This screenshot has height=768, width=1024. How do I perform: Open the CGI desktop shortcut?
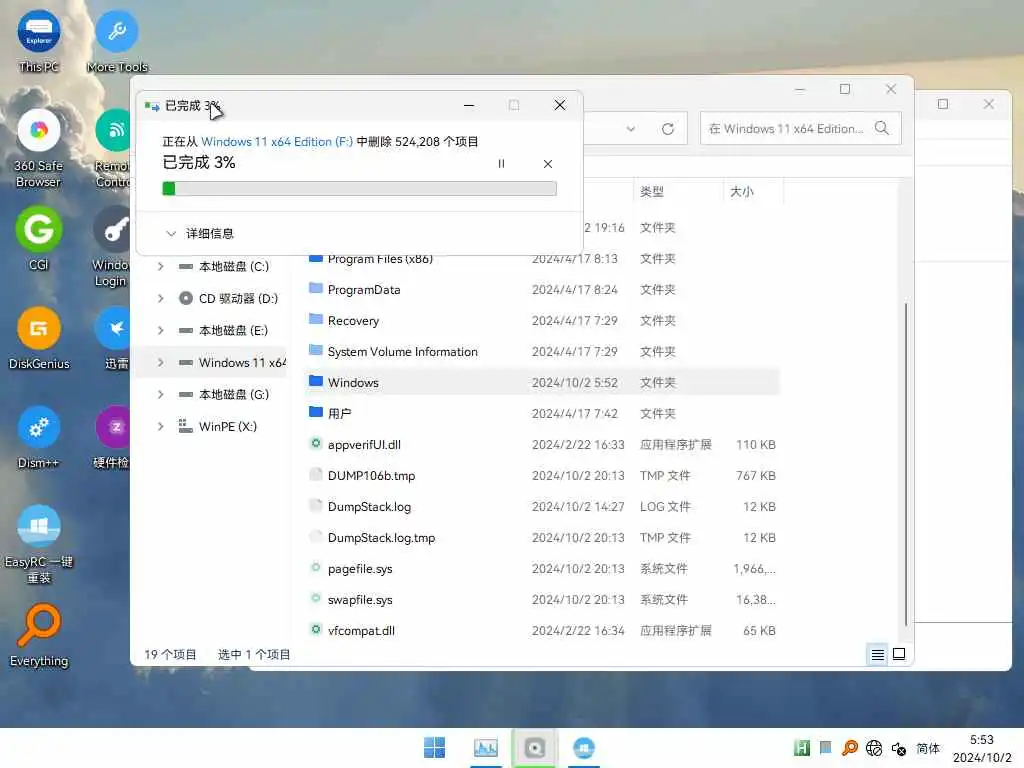tap(39, 238)
